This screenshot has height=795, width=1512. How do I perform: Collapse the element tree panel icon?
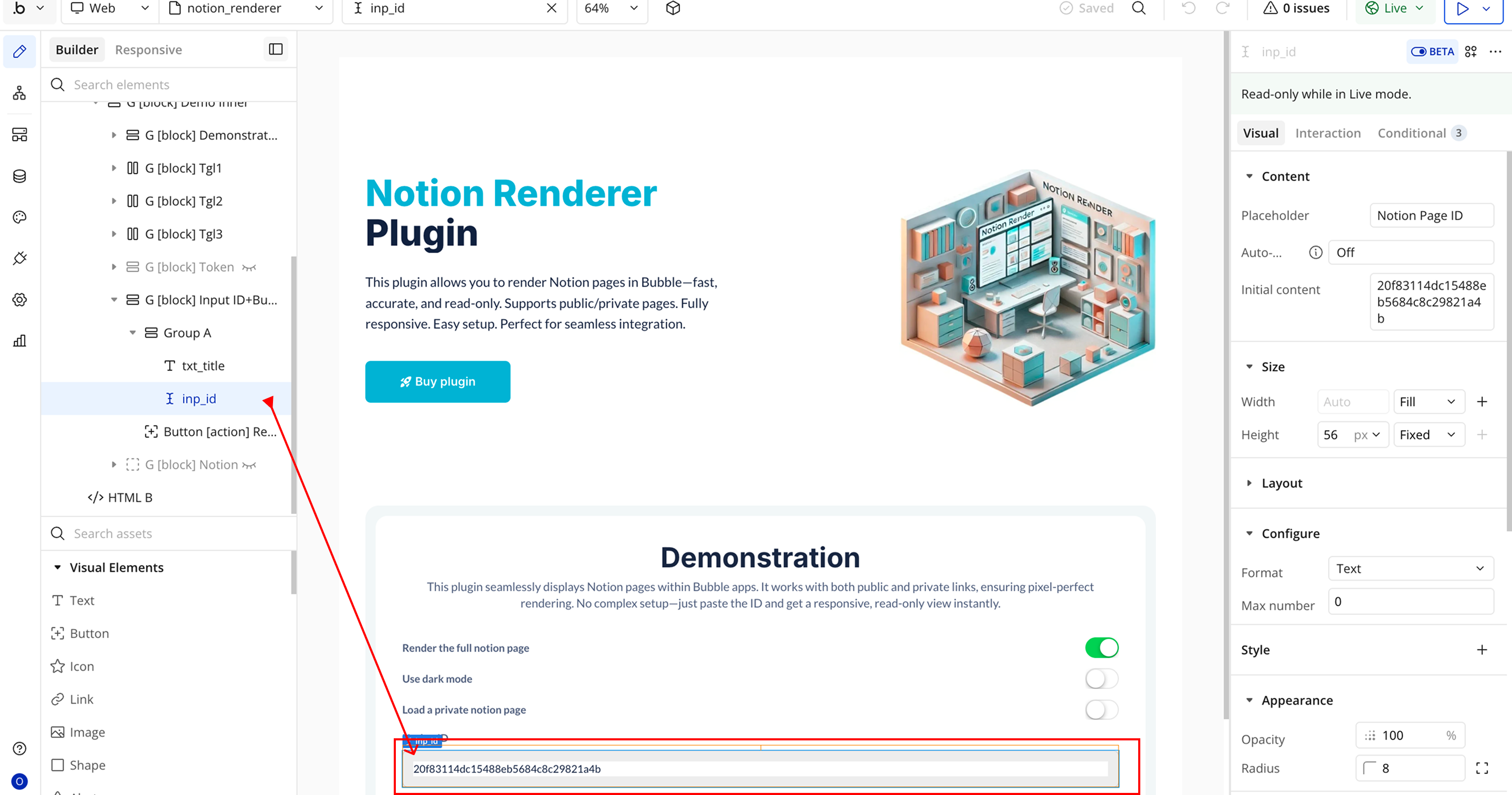[275, 49]
